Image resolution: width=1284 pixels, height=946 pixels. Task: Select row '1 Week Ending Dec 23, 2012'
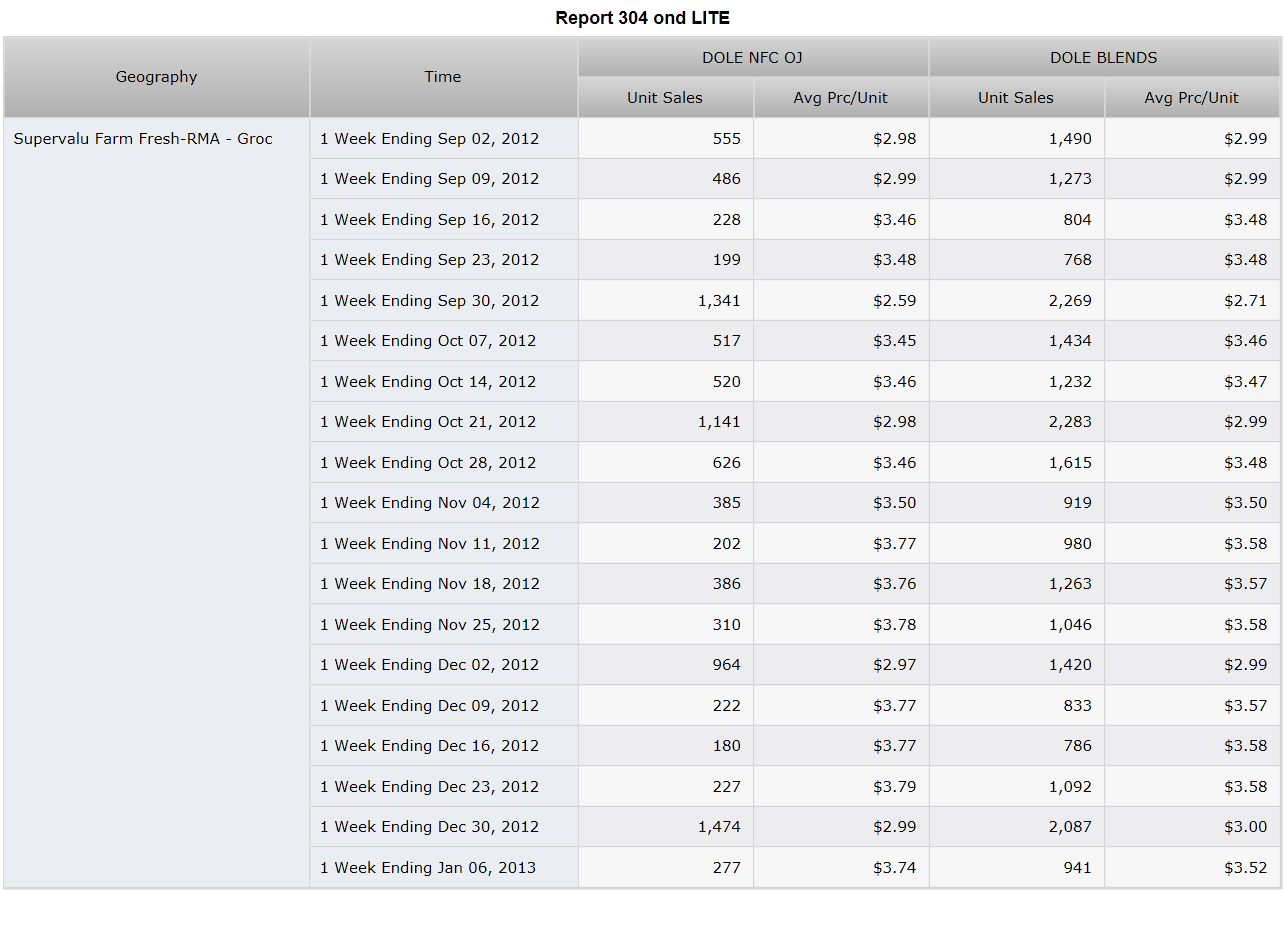(443, 786)
